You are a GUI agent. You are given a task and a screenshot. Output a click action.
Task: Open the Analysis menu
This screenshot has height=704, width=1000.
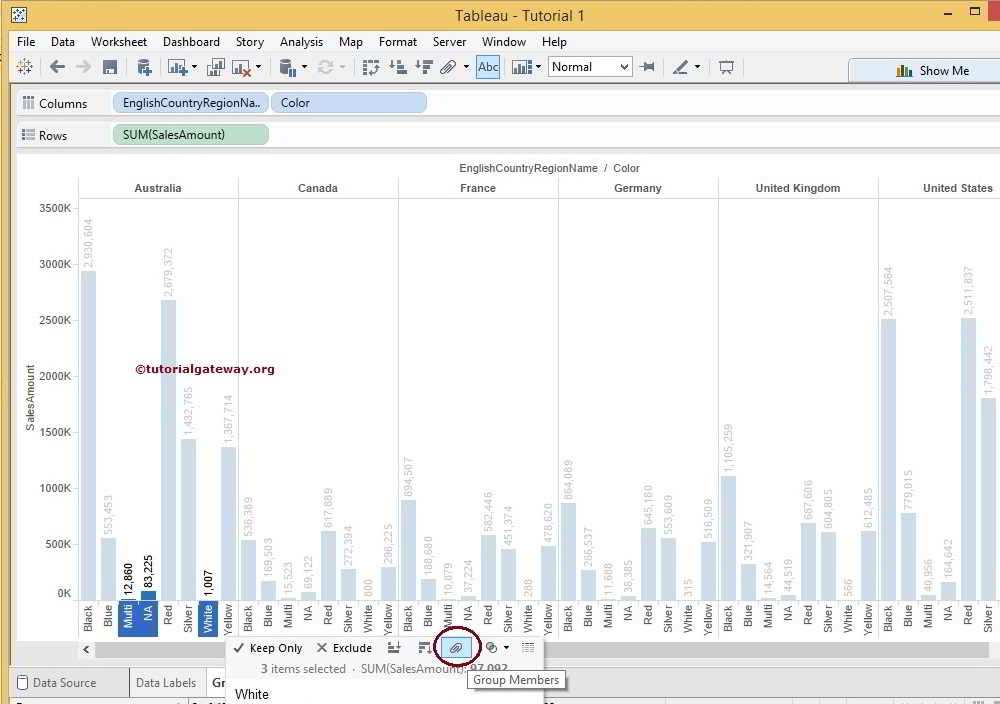tap(302, 42)
